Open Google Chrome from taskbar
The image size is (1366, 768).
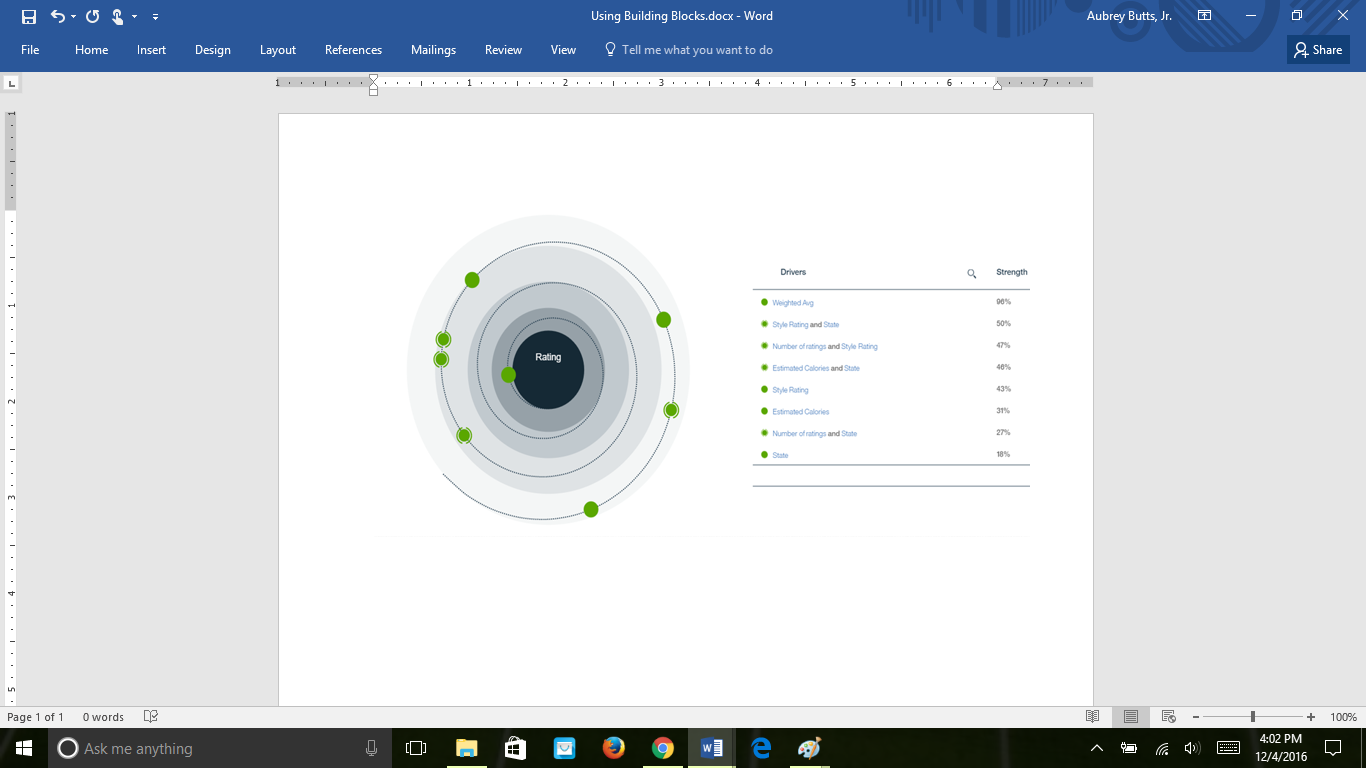point(662,748)
